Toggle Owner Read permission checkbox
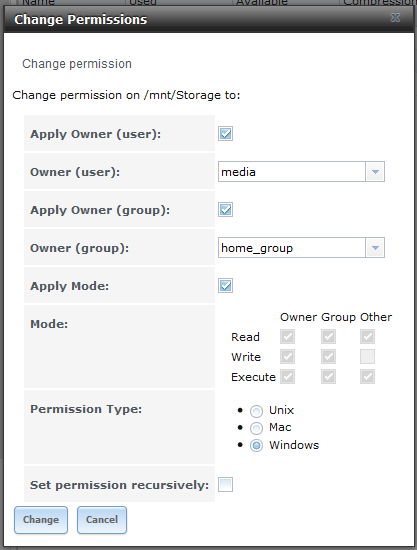 [x=287, y=337]
